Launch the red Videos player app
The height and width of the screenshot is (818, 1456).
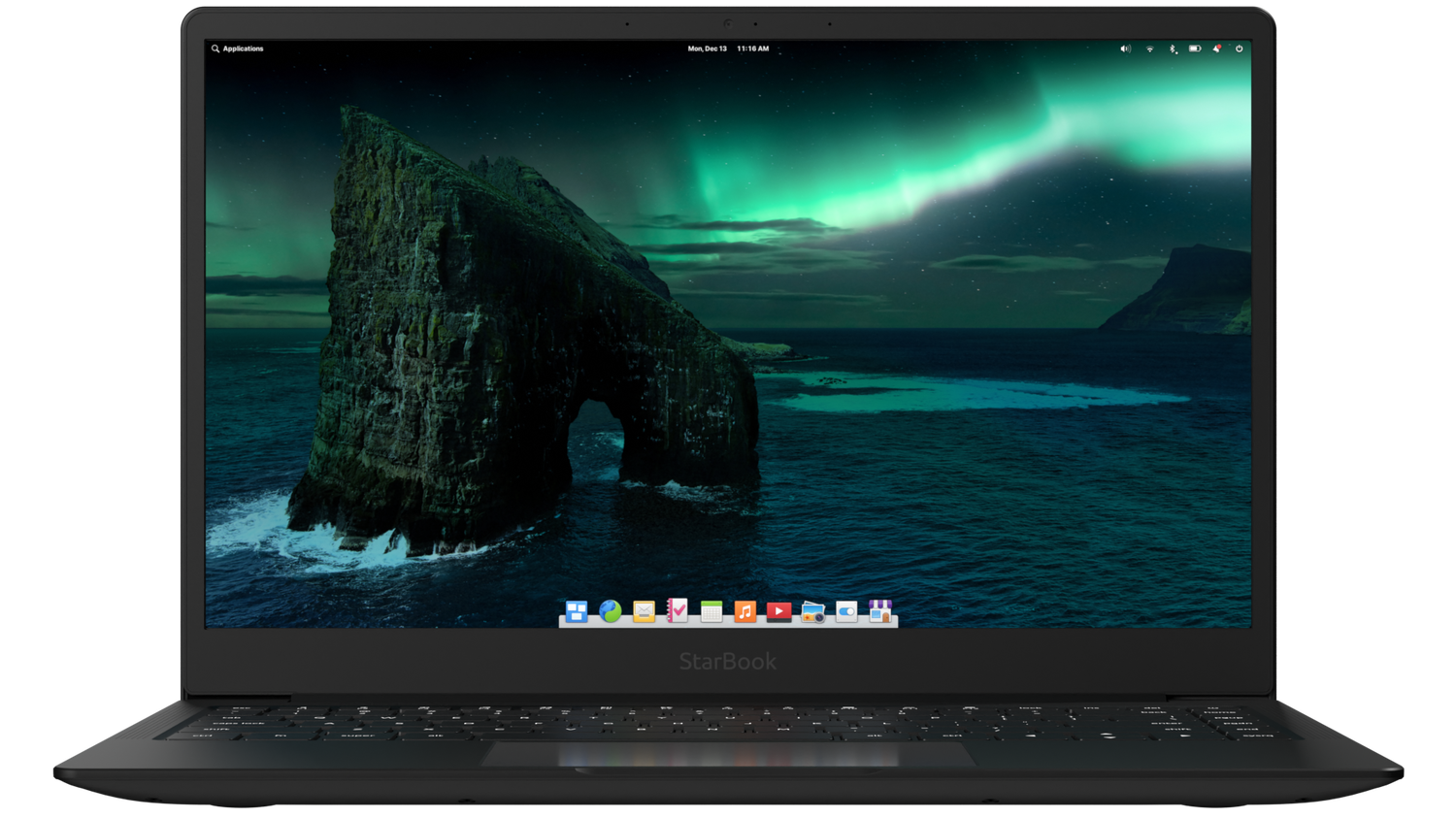(x=778, y=611)
